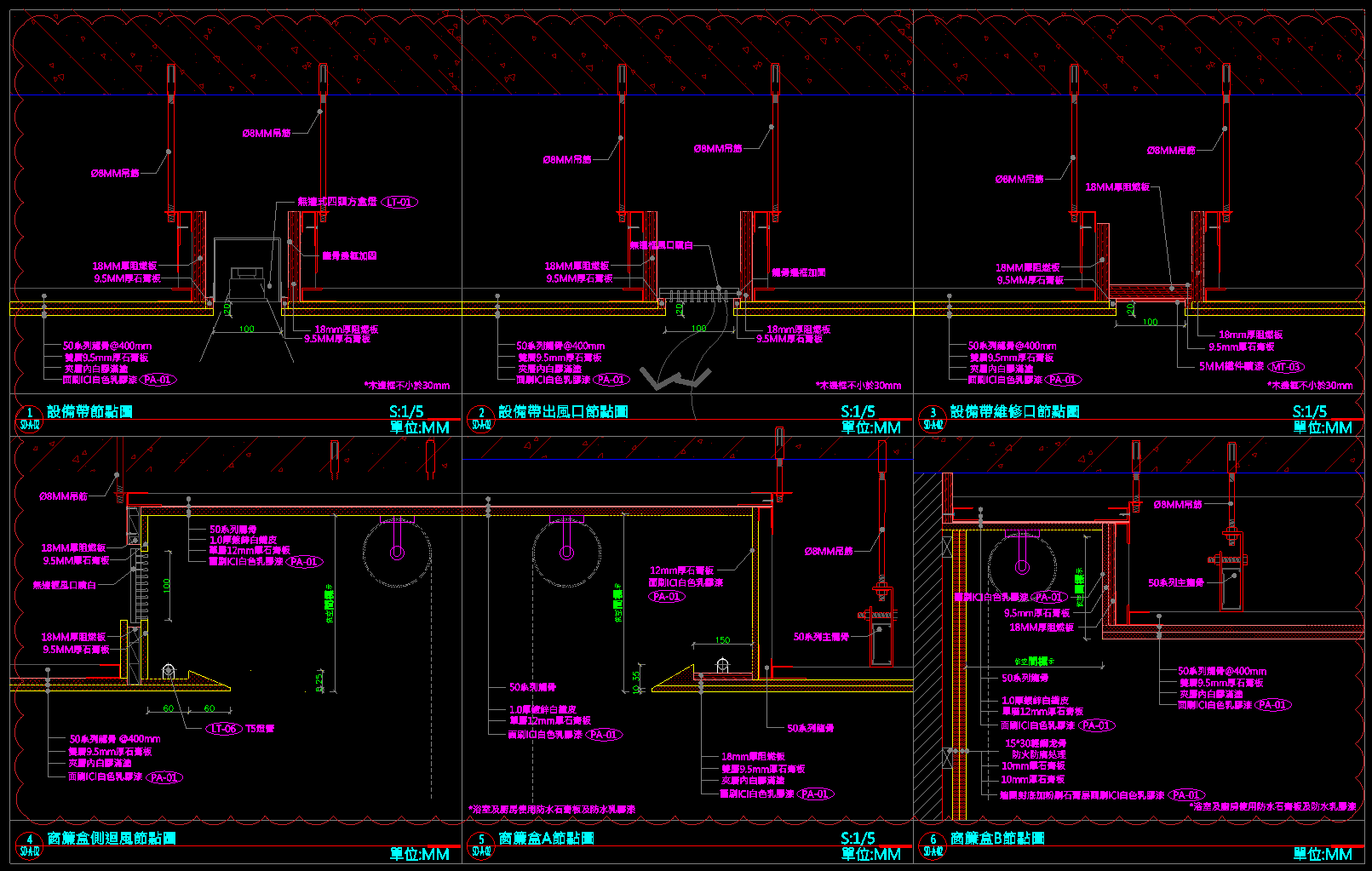Click the 18MM厚阻燃板 top label in detail 3

coord(1117,186)
